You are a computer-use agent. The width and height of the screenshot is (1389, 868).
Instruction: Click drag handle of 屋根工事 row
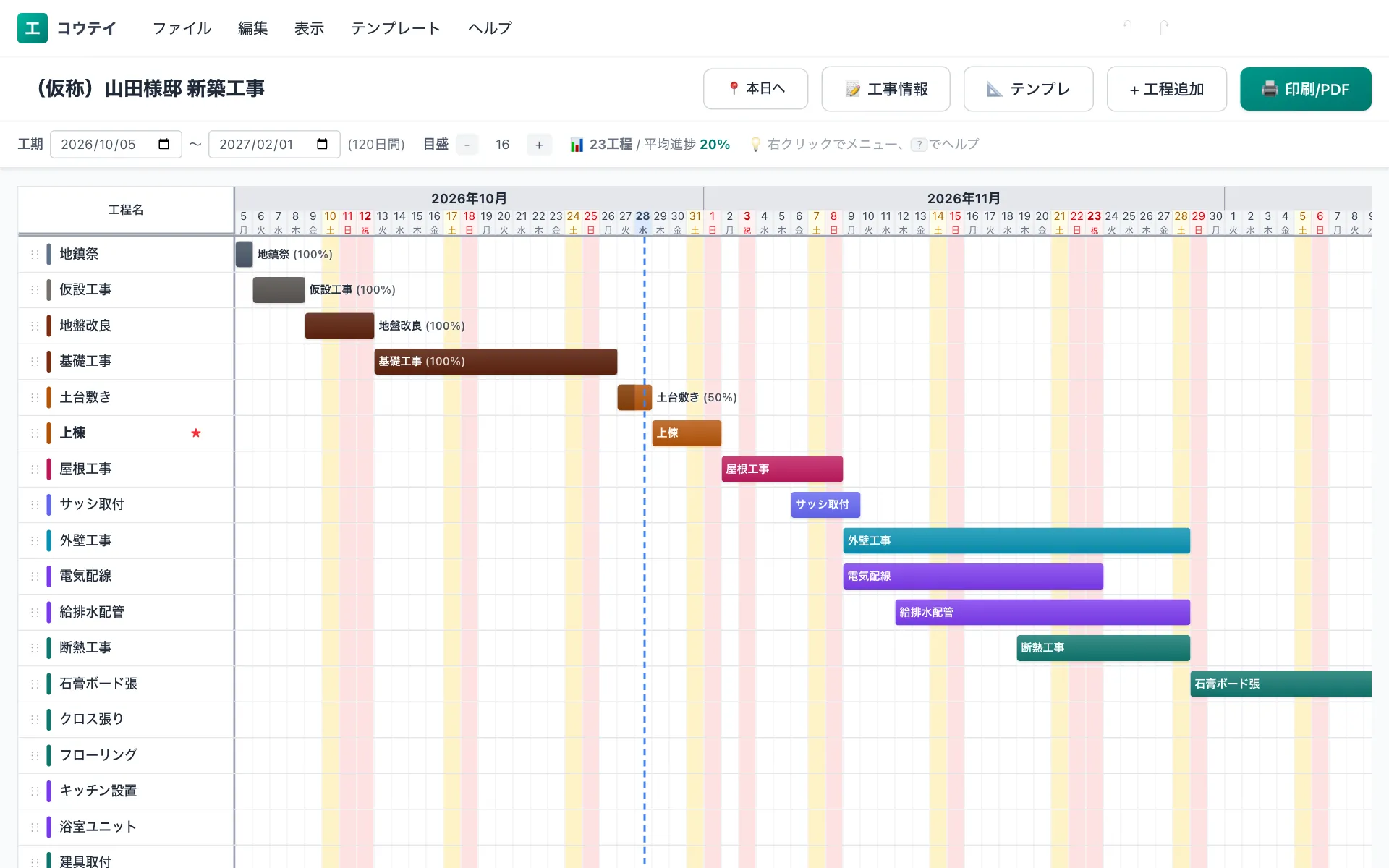pos(34,469)
